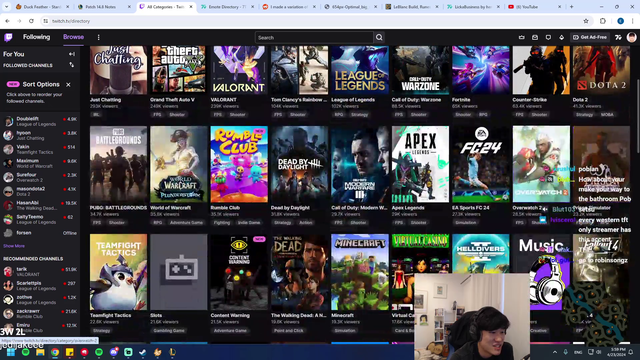This screenshot has width=640, height=360.
Task: Select the Gambling Game tag under Slots
Action: pyautogui.click(x=169, y=331)
